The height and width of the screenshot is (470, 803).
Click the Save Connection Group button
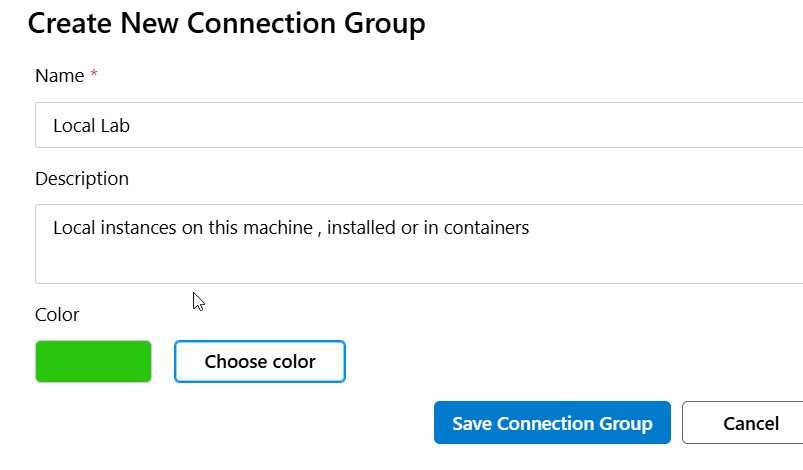[552, 423]
